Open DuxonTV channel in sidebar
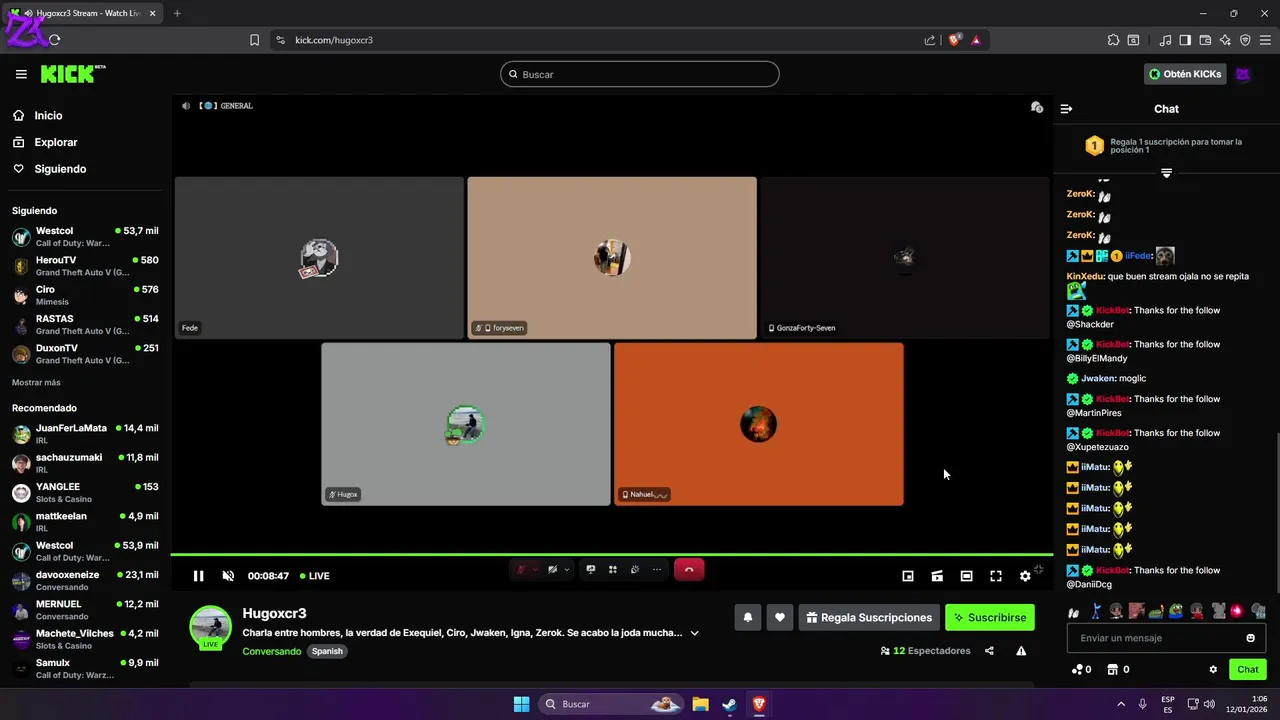 (x=85, y=354)
